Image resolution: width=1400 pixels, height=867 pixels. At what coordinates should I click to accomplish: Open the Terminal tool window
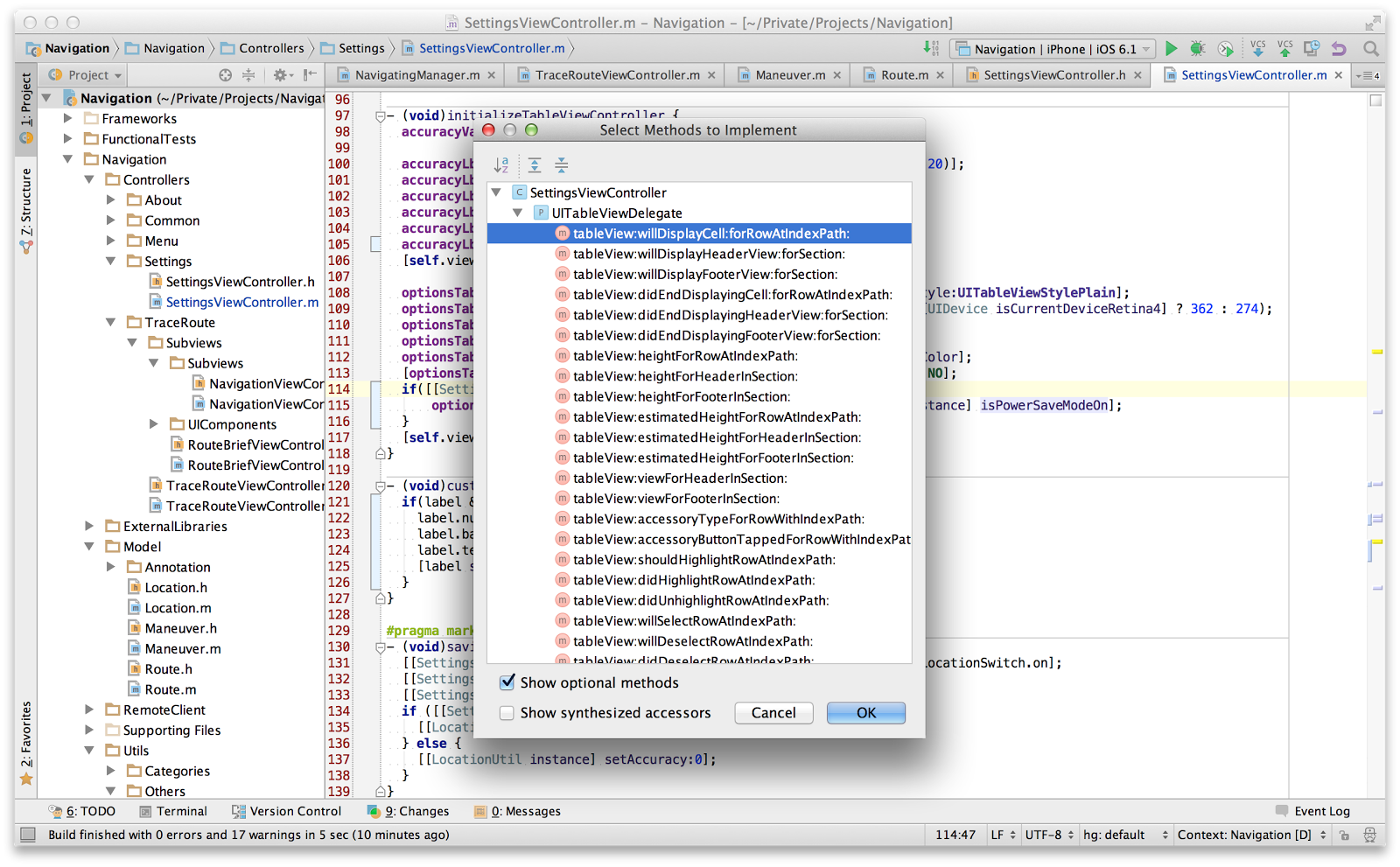(173, 811)
